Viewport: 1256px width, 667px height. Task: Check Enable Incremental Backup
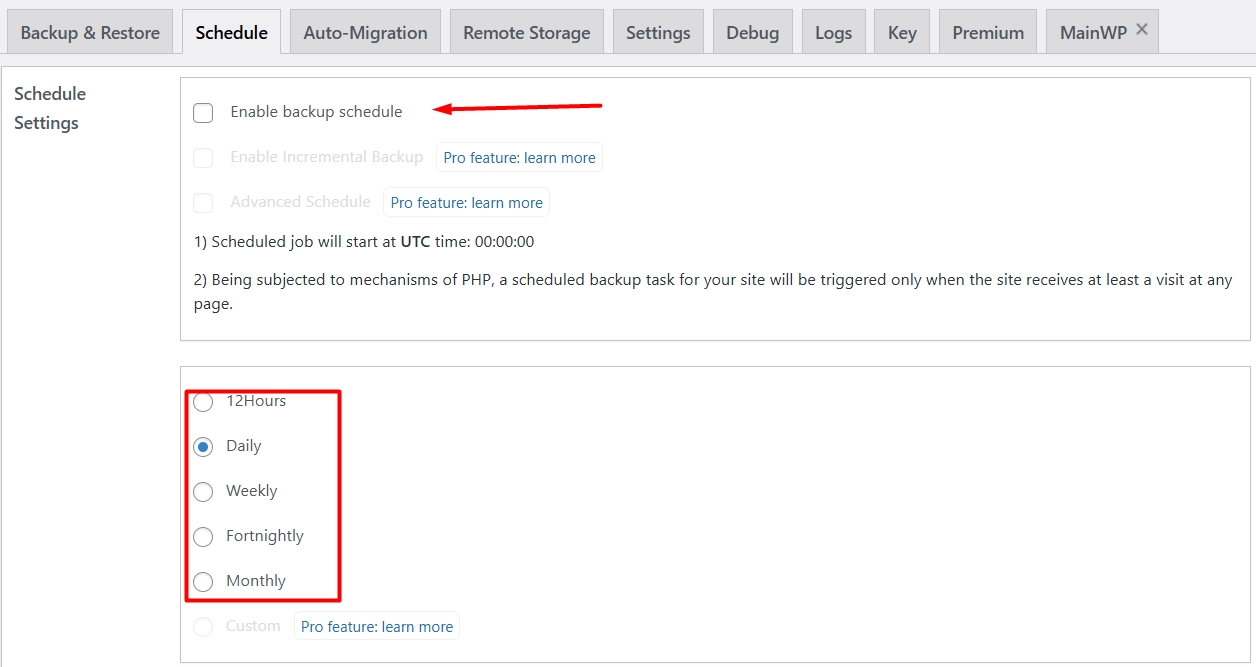[203, 158]
